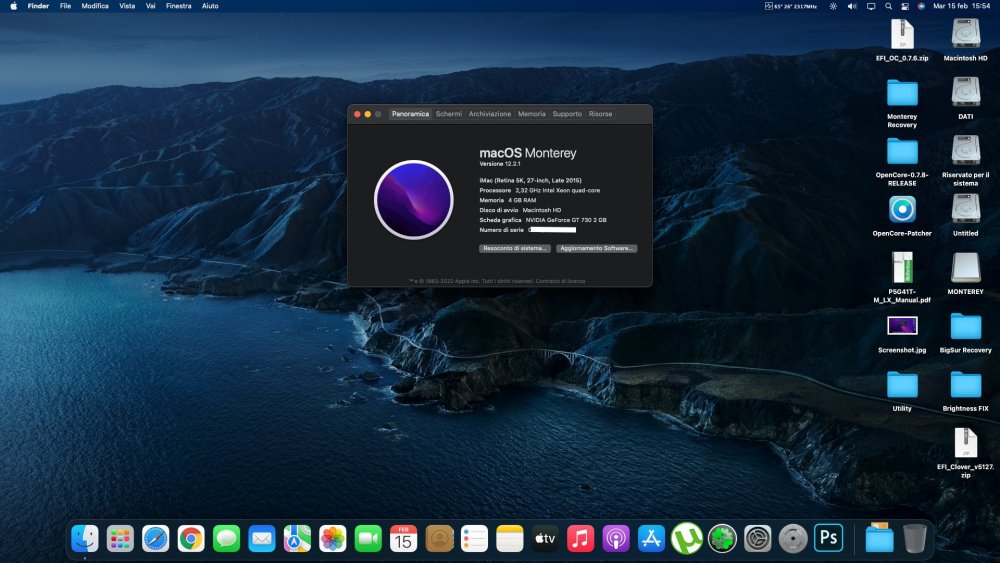Viewport: 1000px width, 563px height.
Task: Click the Aggiornamento Software button
Action: coord(596,248)
